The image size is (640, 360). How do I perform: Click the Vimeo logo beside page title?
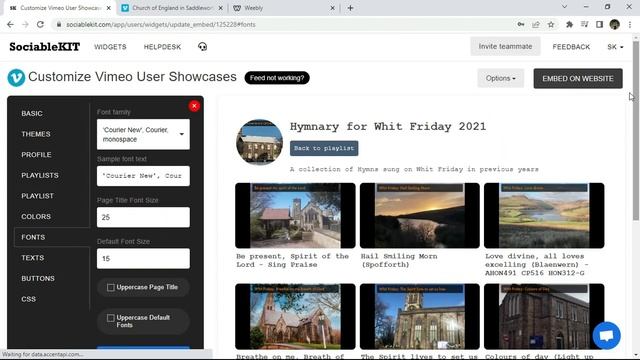coord(16,78)
